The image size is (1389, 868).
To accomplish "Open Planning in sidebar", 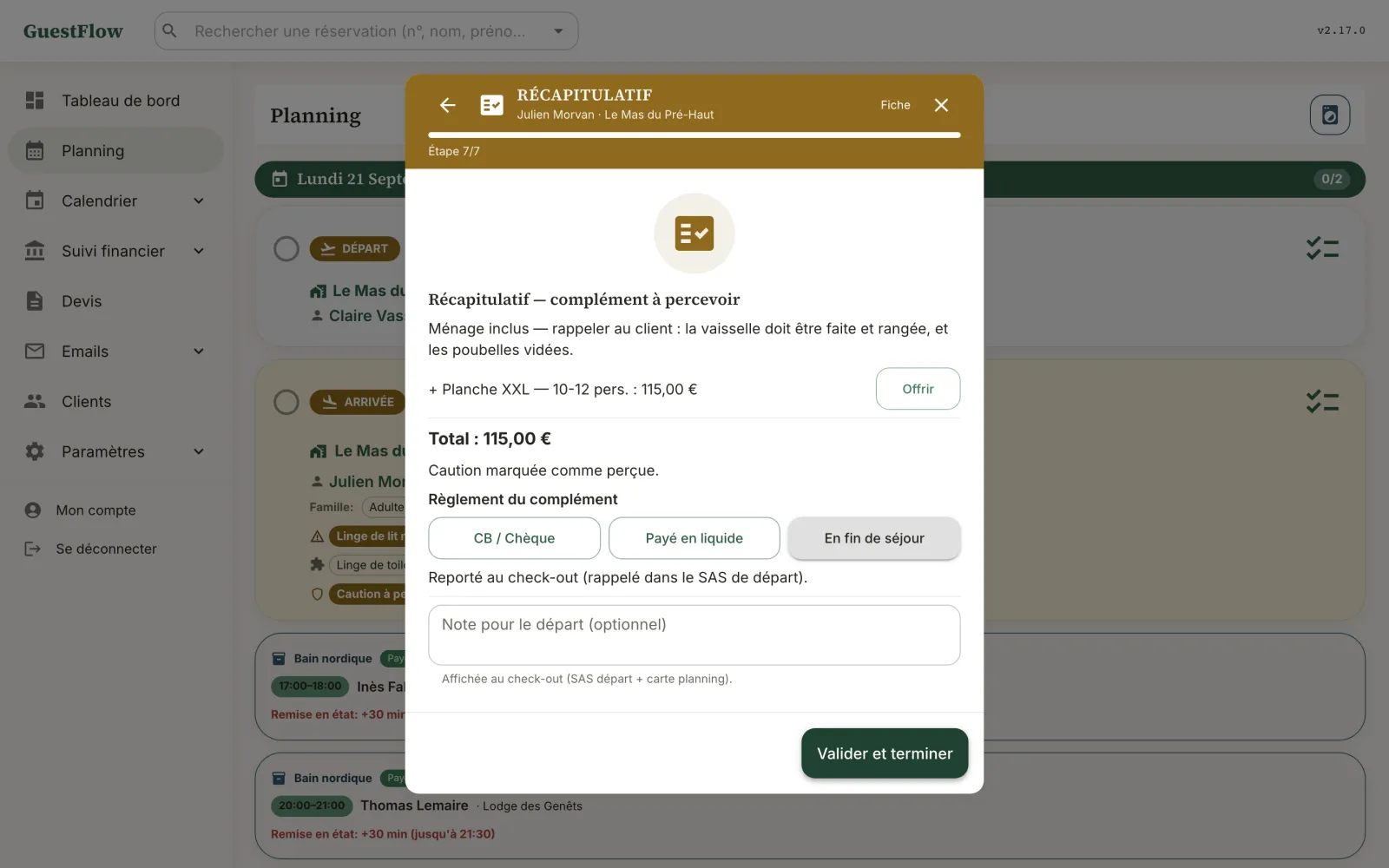I will click(x=115, y=151).
